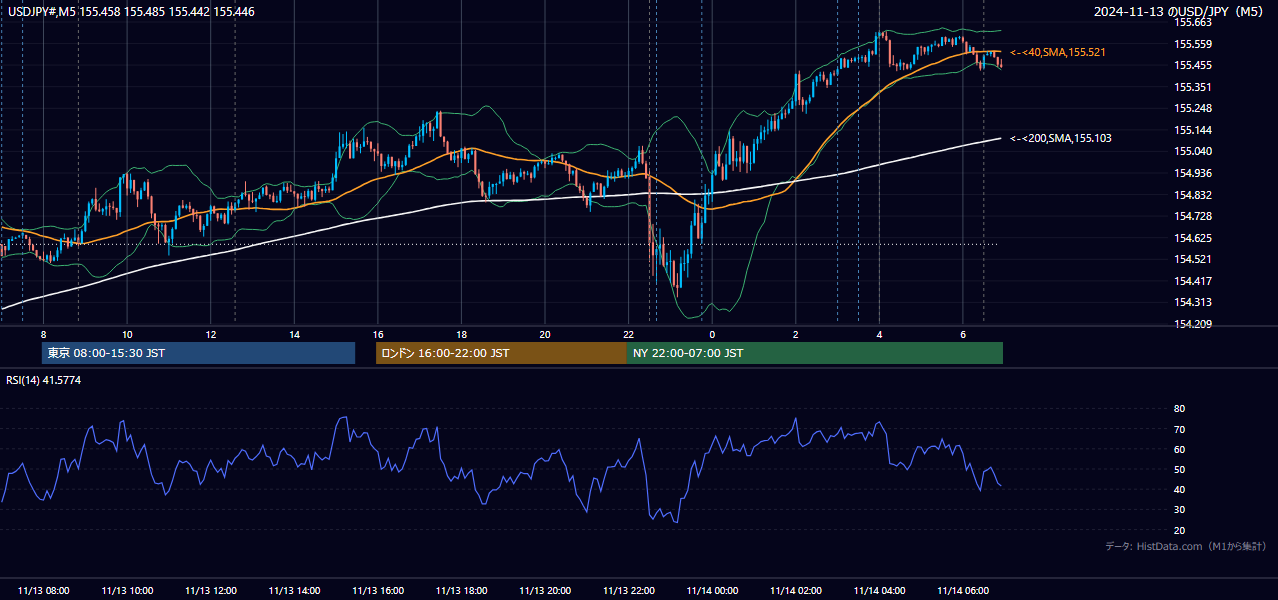This screenshot has width=1278, height=600.
Task: Click bottom axis date 11/13 08:00
Action: 43,591
